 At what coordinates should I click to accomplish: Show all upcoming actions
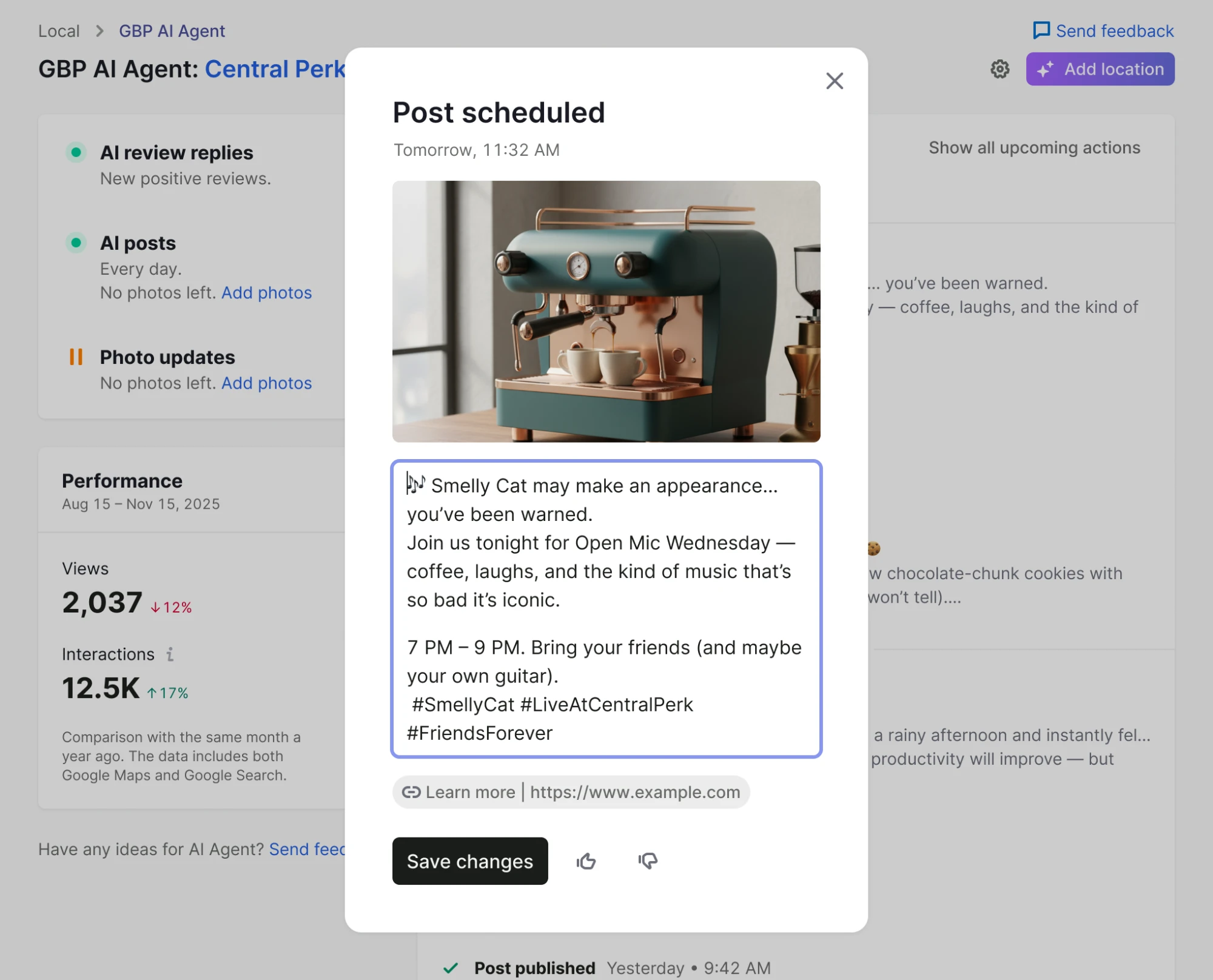coord(1035,147)
